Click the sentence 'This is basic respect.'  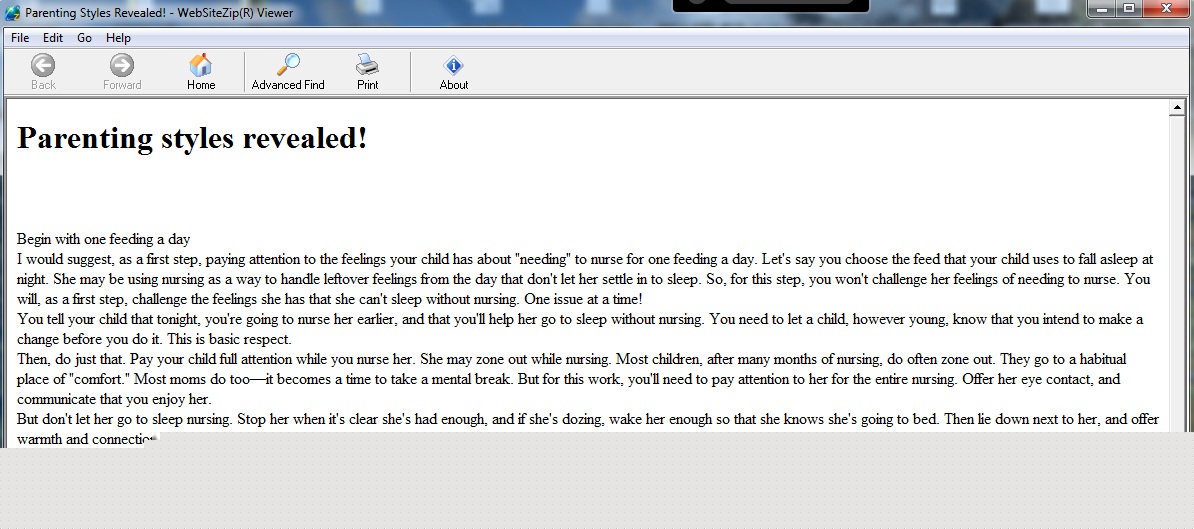229,339
